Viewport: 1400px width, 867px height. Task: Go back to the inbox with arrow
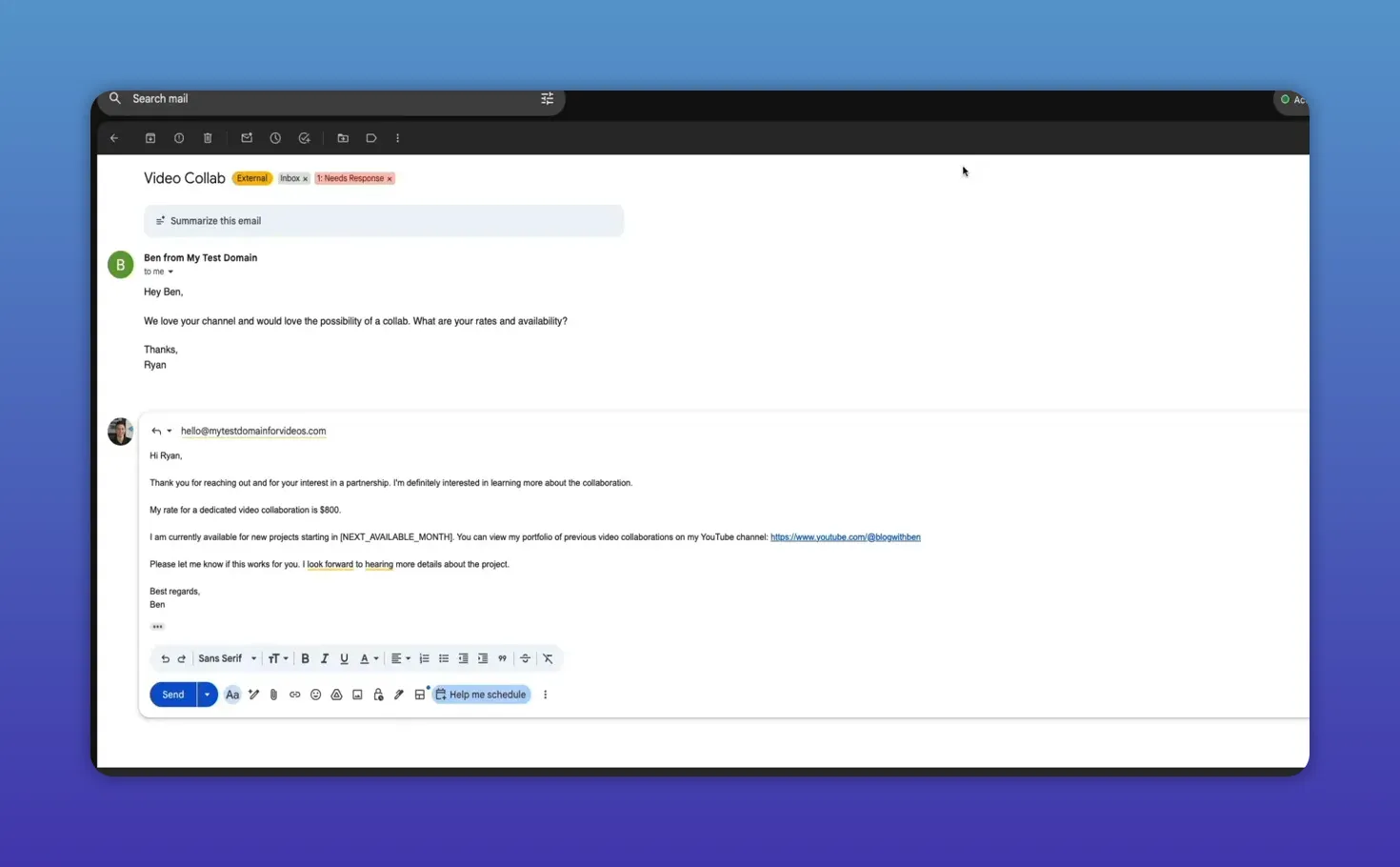[114, 138]
